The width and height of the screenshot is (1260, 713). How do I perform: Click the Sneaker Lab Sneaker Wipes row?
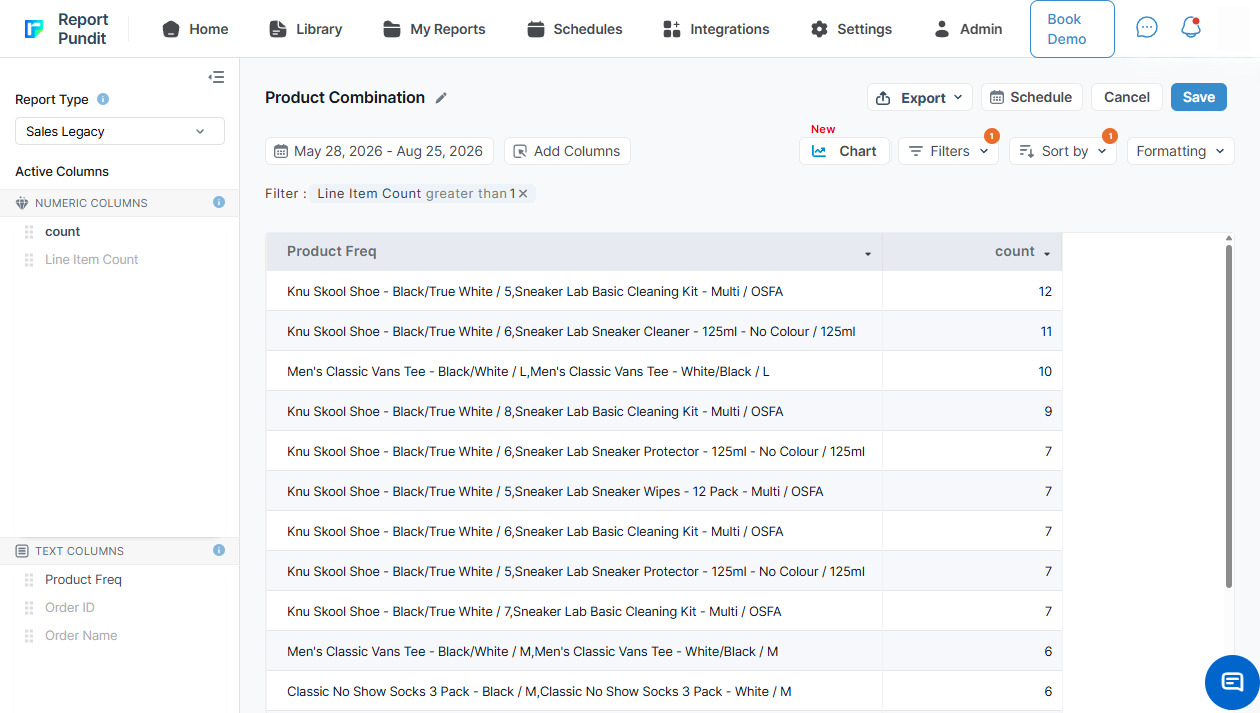664,491
